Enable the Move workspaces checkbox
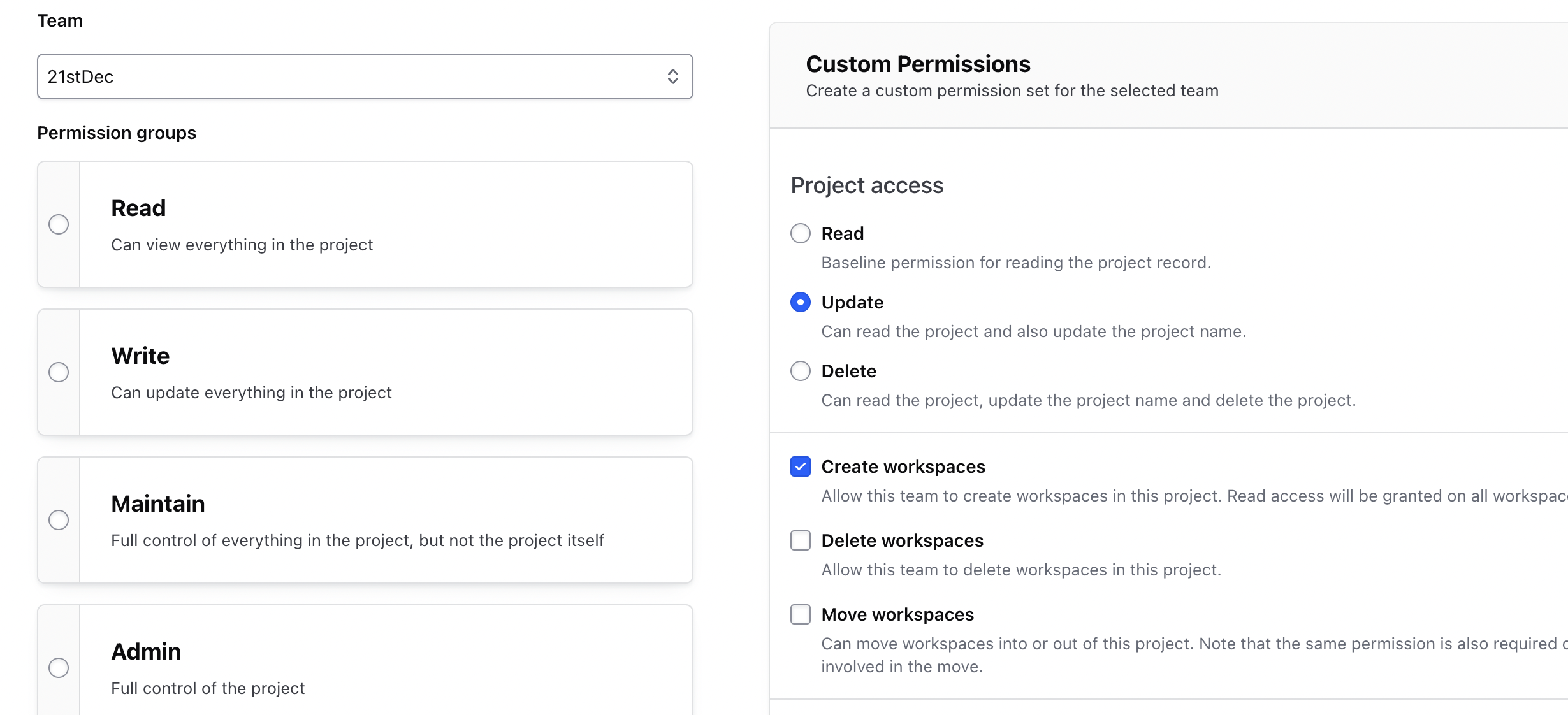This screenshot has width=1568, height=715. tap(801, 614)
